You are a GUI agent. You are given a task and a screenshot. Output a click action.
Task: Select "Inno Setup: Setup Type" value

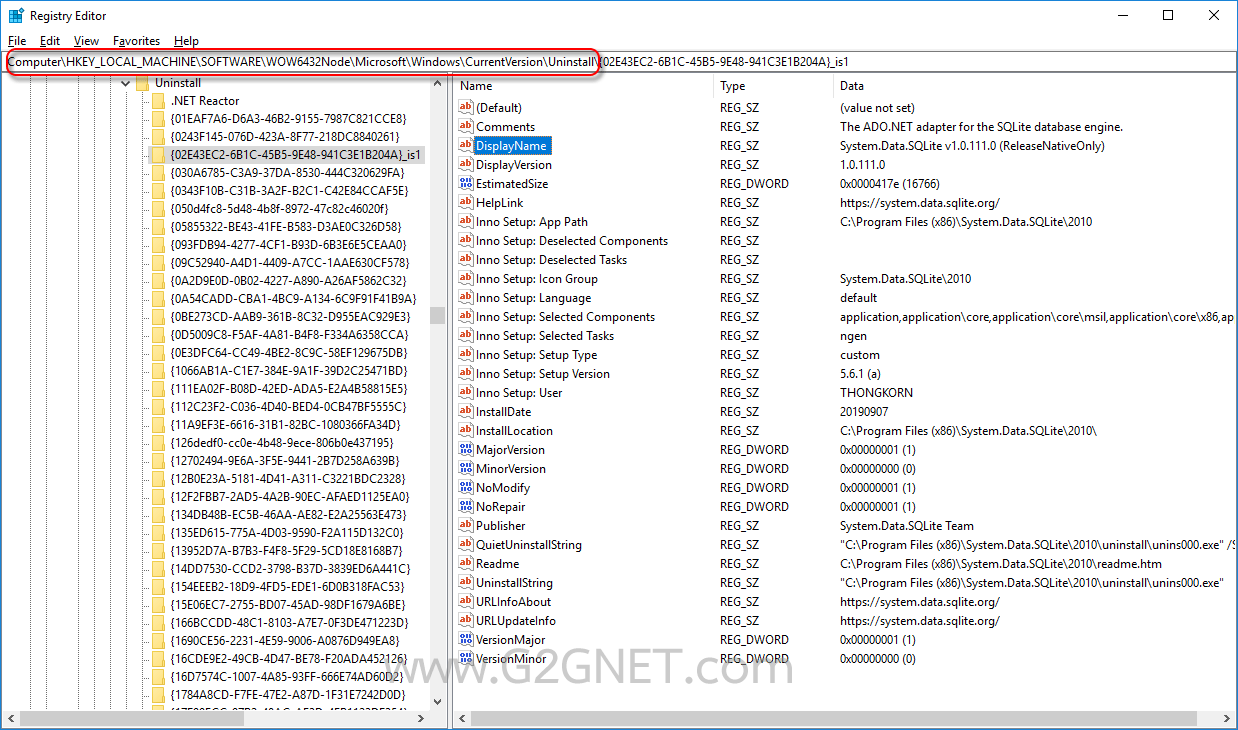click(x=537, y=354)
